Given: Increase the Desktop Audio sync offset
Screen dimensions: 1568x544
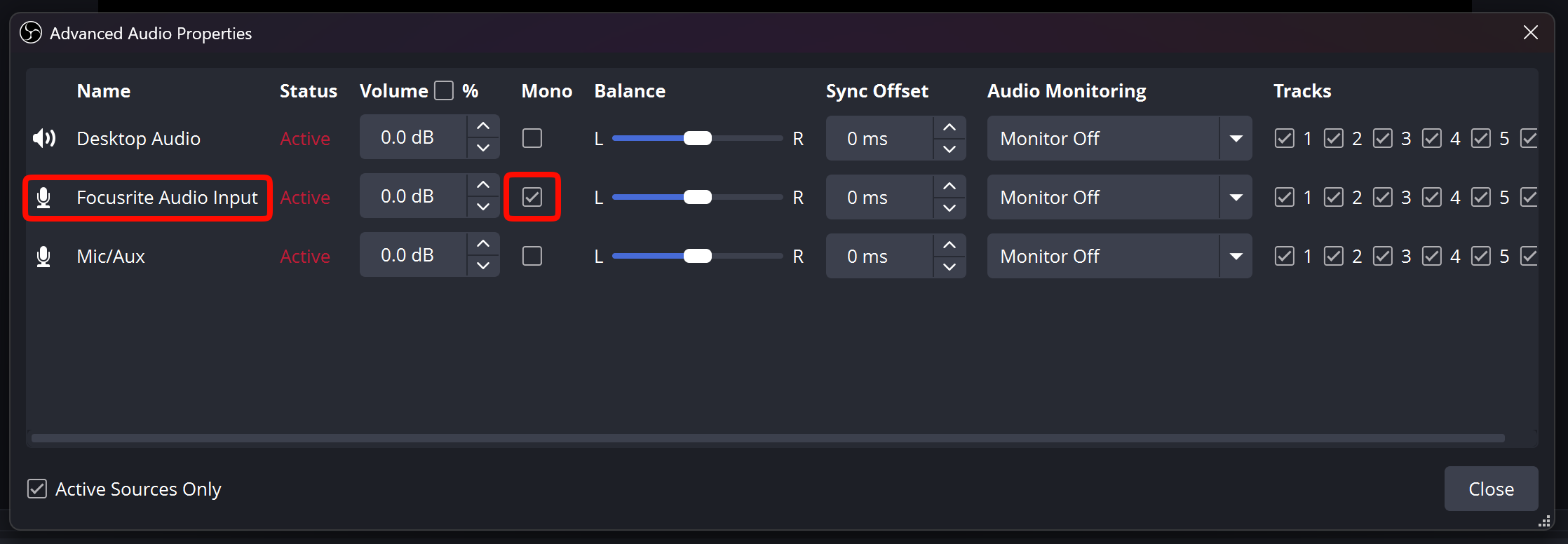Looking at the screenshot, I should click(949, 127).
